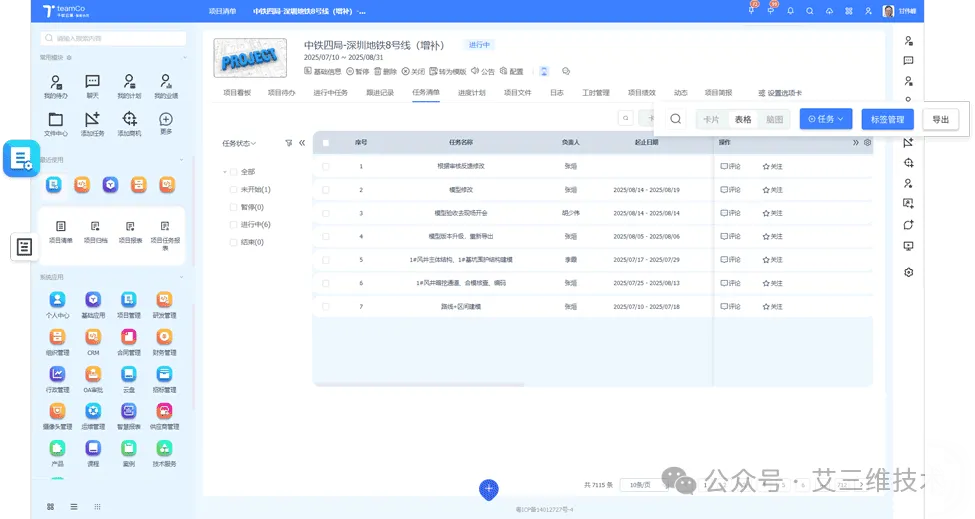The width and height of the screenshot is (975, 519).
Task: Click the 导出 button
Action: pos(940,119)
